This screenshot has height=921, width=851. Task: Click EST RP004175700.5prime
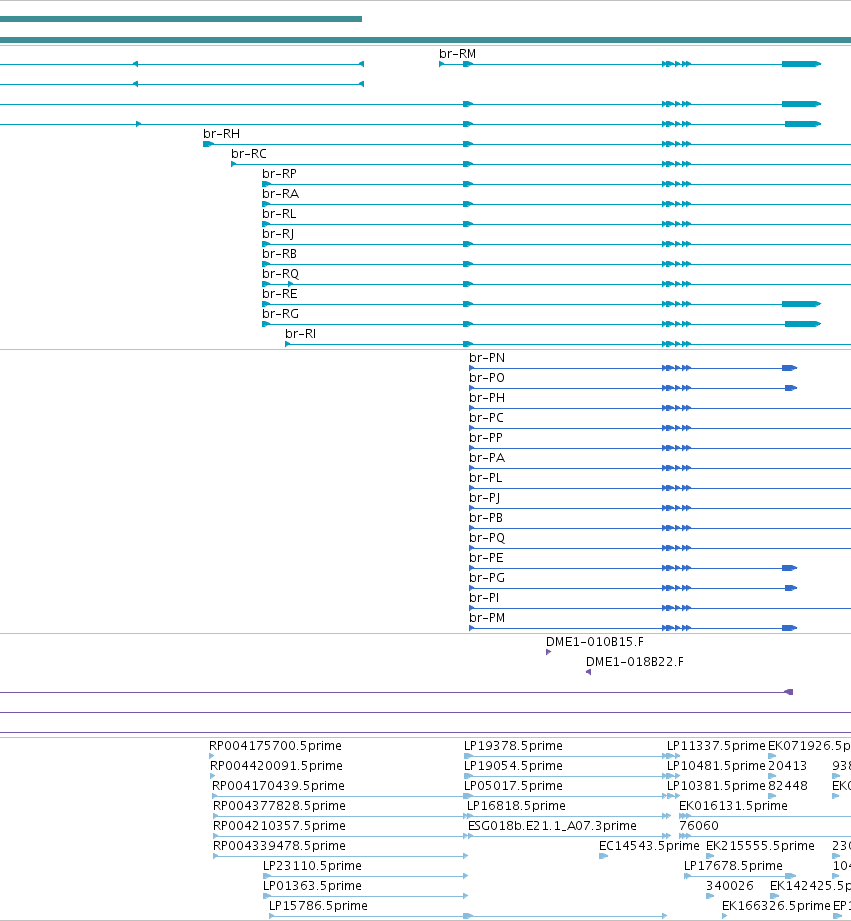click(x=275, y=746)
